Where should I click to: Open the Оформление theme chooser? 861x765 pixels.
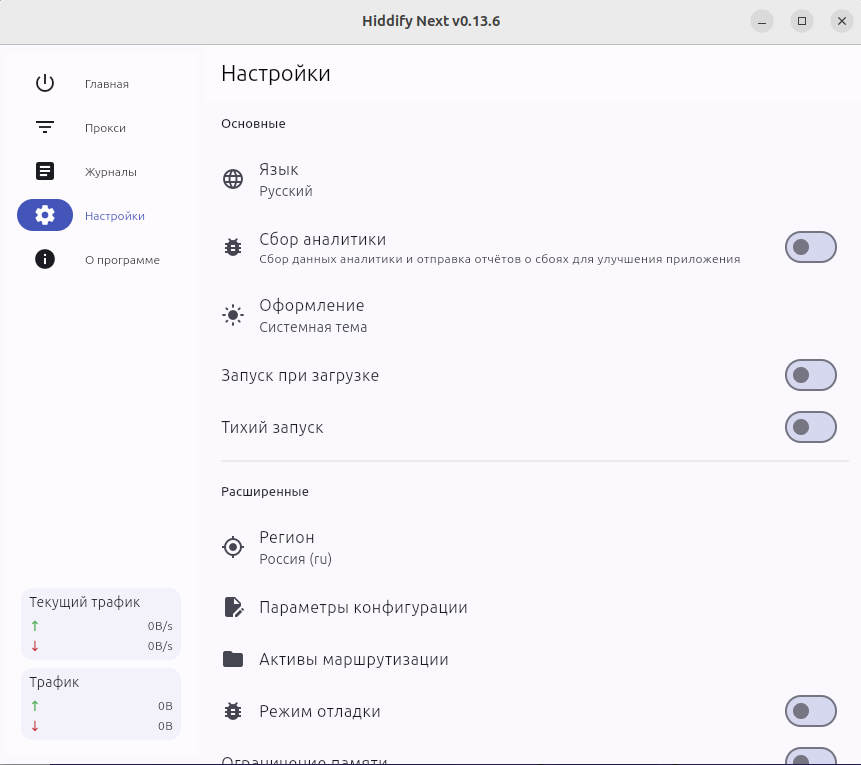tap(312, 316)
